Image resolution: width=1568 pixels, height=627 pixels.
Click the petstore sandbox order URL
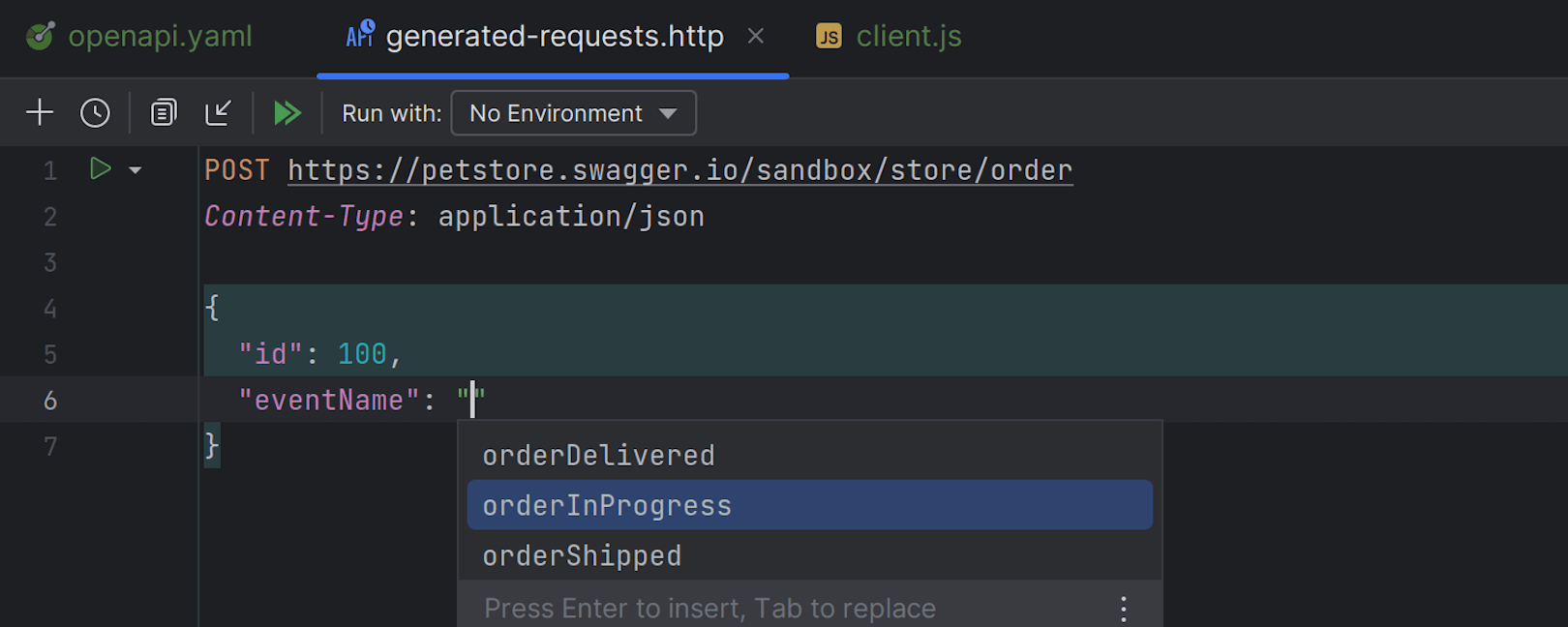678,169
